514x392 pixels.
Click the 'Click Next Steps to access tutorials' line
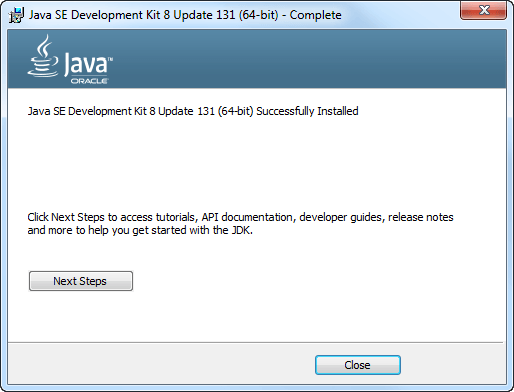click(x=240, y=217)
